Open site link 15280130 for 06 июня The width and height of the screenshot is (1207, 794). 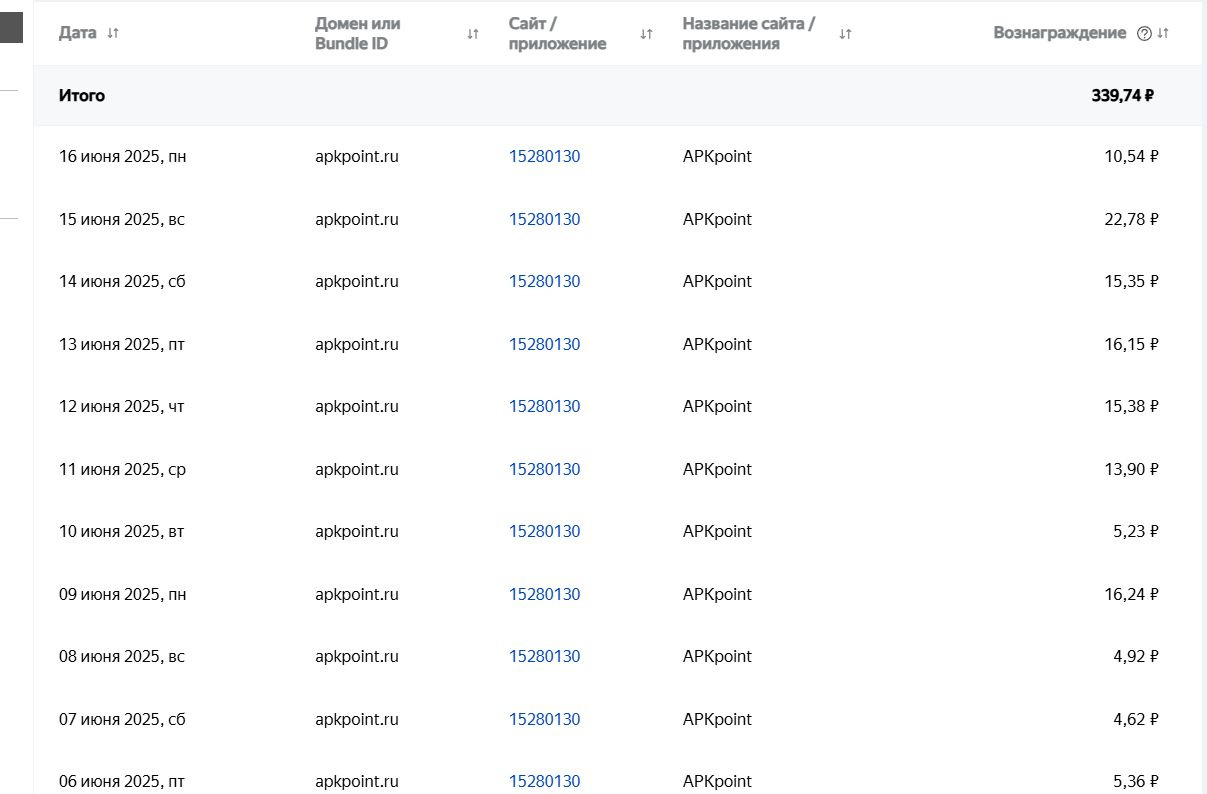[x=544, y=782]
